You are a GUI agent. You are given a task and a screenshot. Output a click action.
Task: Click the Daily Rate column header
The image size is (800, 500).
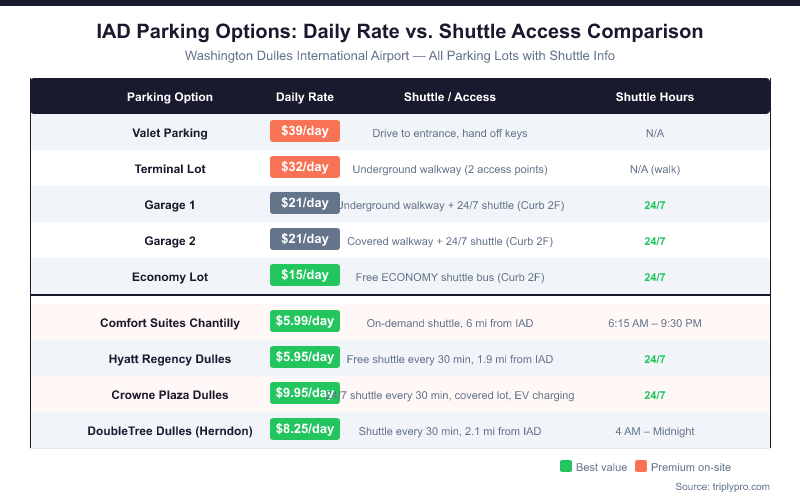coord(305,97)
